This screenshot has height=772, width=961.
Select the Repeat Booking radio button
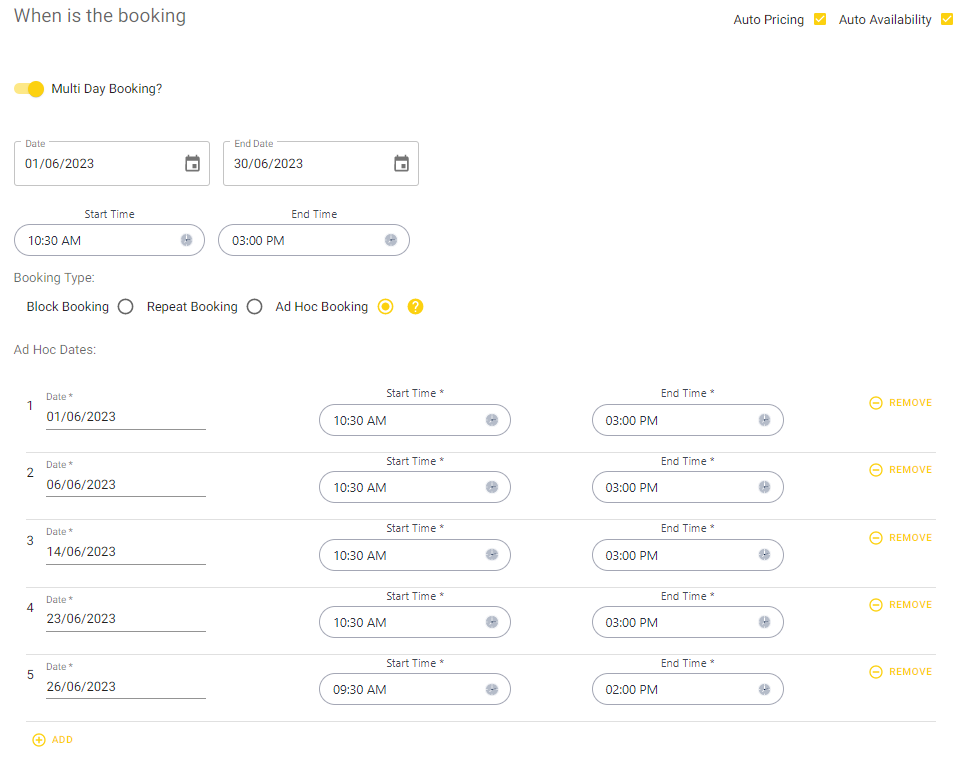tap(254, 306)
